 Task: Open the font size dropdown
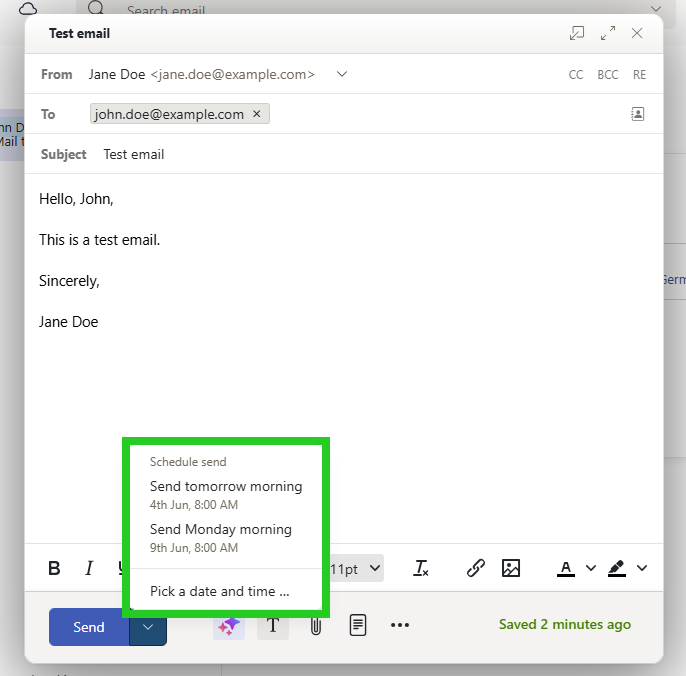point(355,568)
